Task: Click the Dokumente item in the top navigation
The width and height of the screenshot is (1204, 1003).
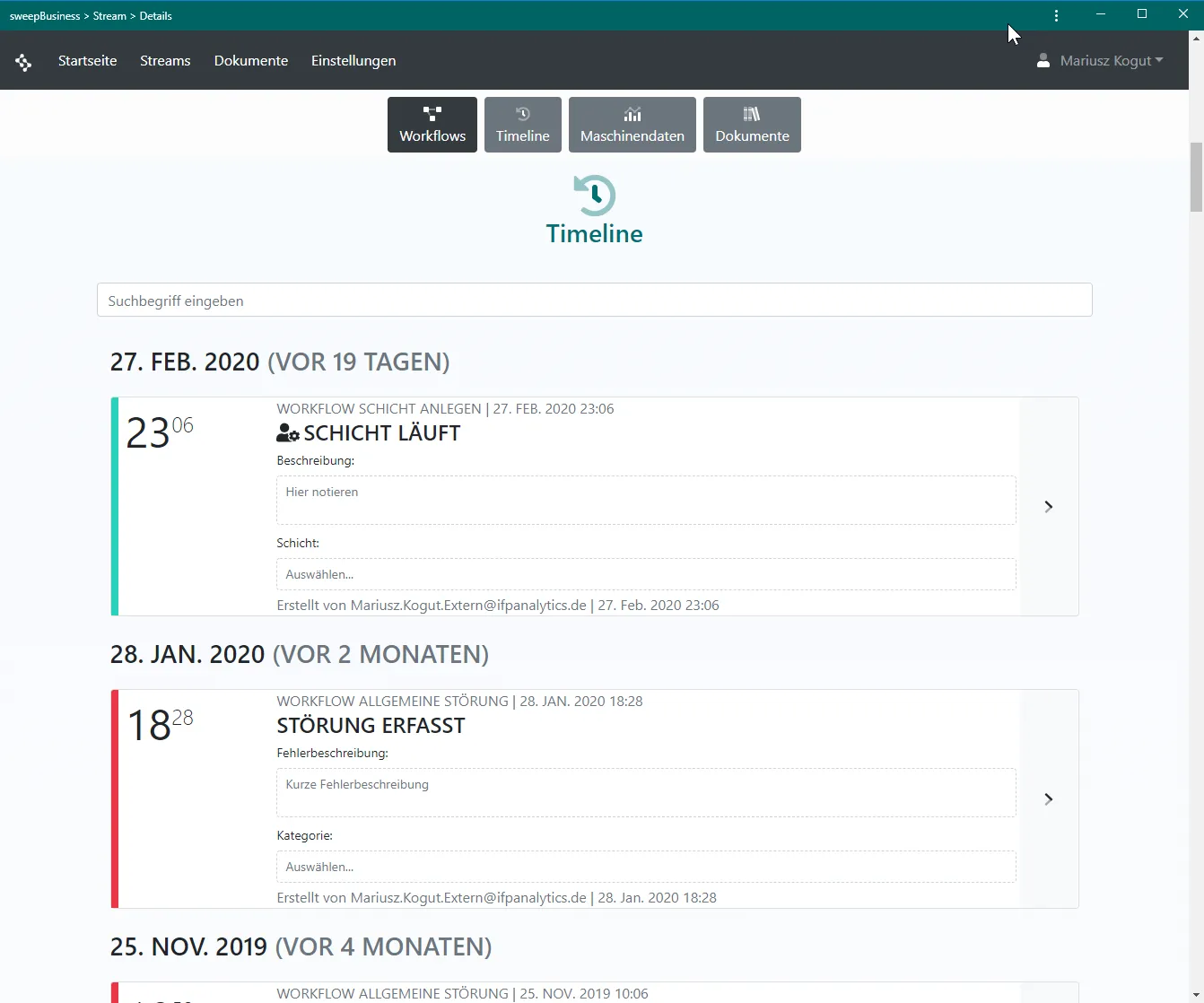Action: (x=250, y=60)
